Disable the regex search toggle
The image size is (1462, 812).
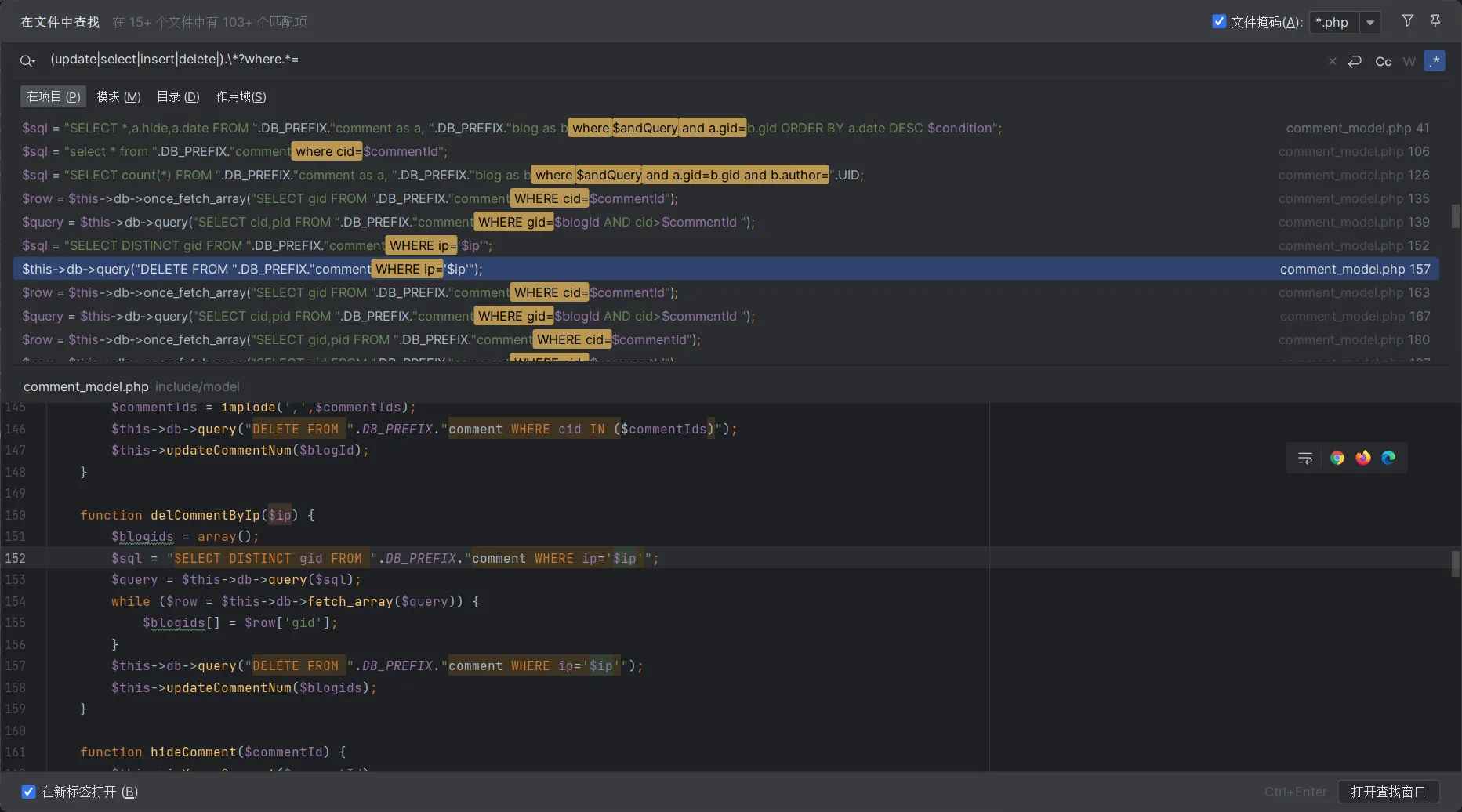click(1435, 61)
